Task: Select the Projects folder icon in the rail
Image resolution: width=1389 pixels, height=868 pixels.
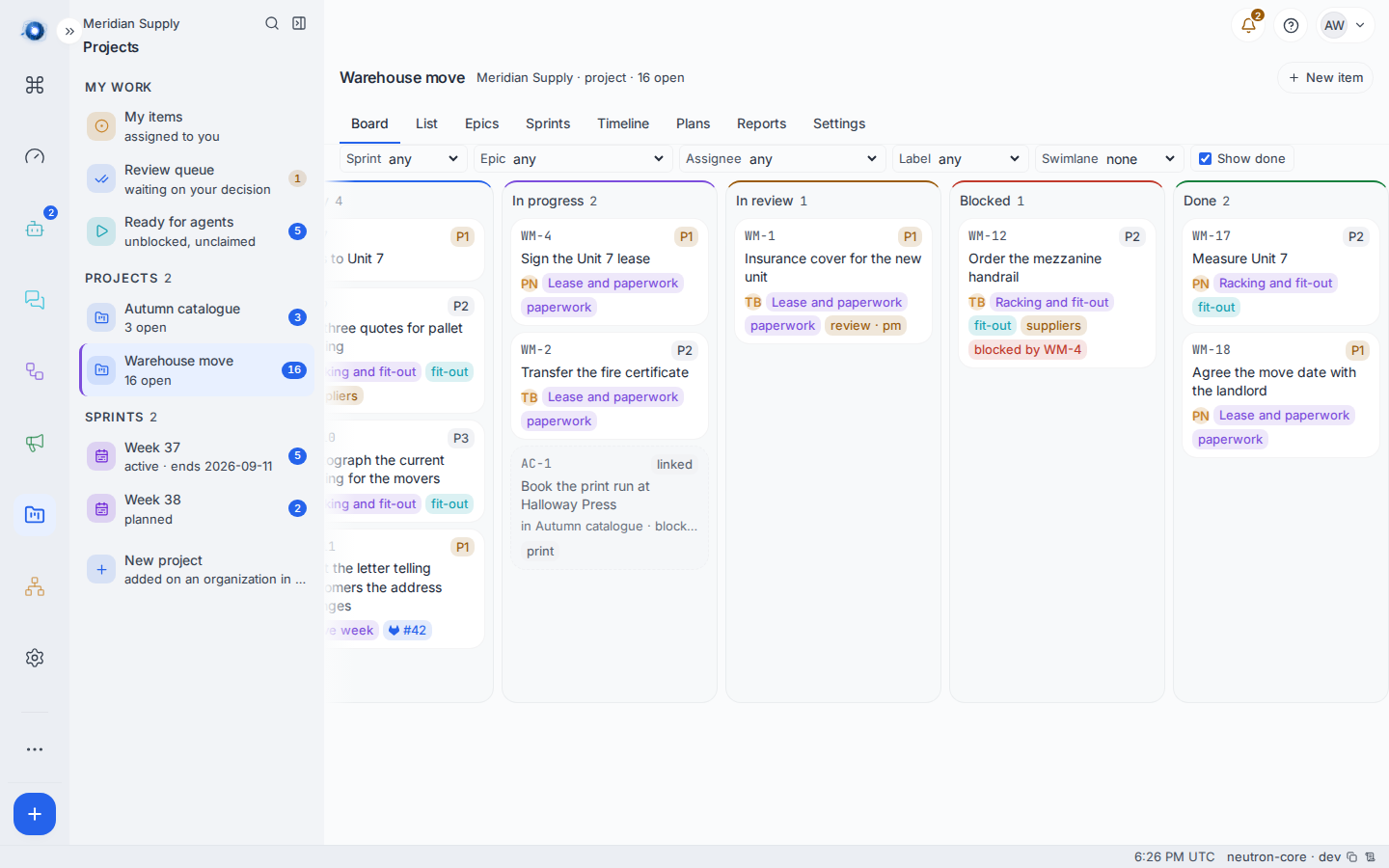Action: click(x=35, y=514)
